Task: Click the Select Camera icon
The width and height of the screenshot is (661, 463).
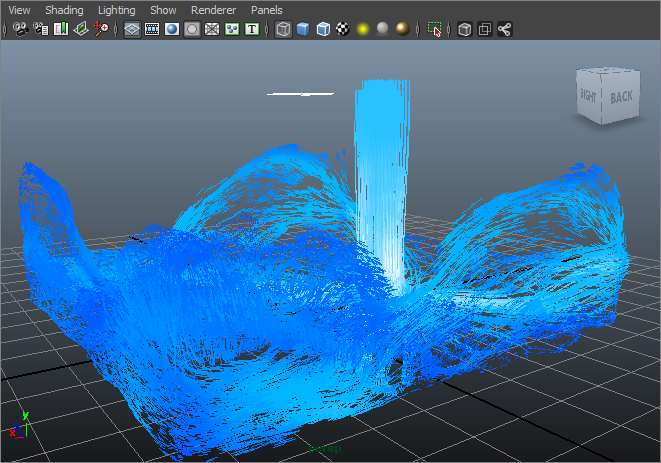Action: (20, 29)
